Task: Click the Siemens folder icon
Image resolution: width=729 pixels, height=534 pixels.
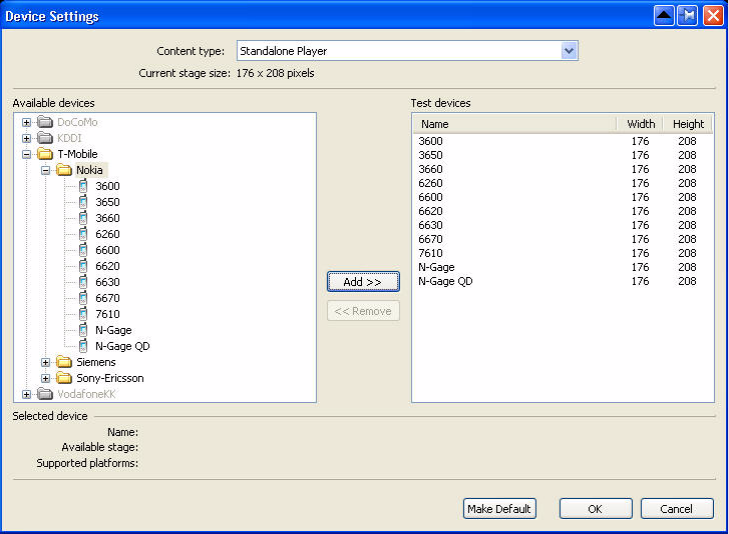Action: (x=64, y=362)
